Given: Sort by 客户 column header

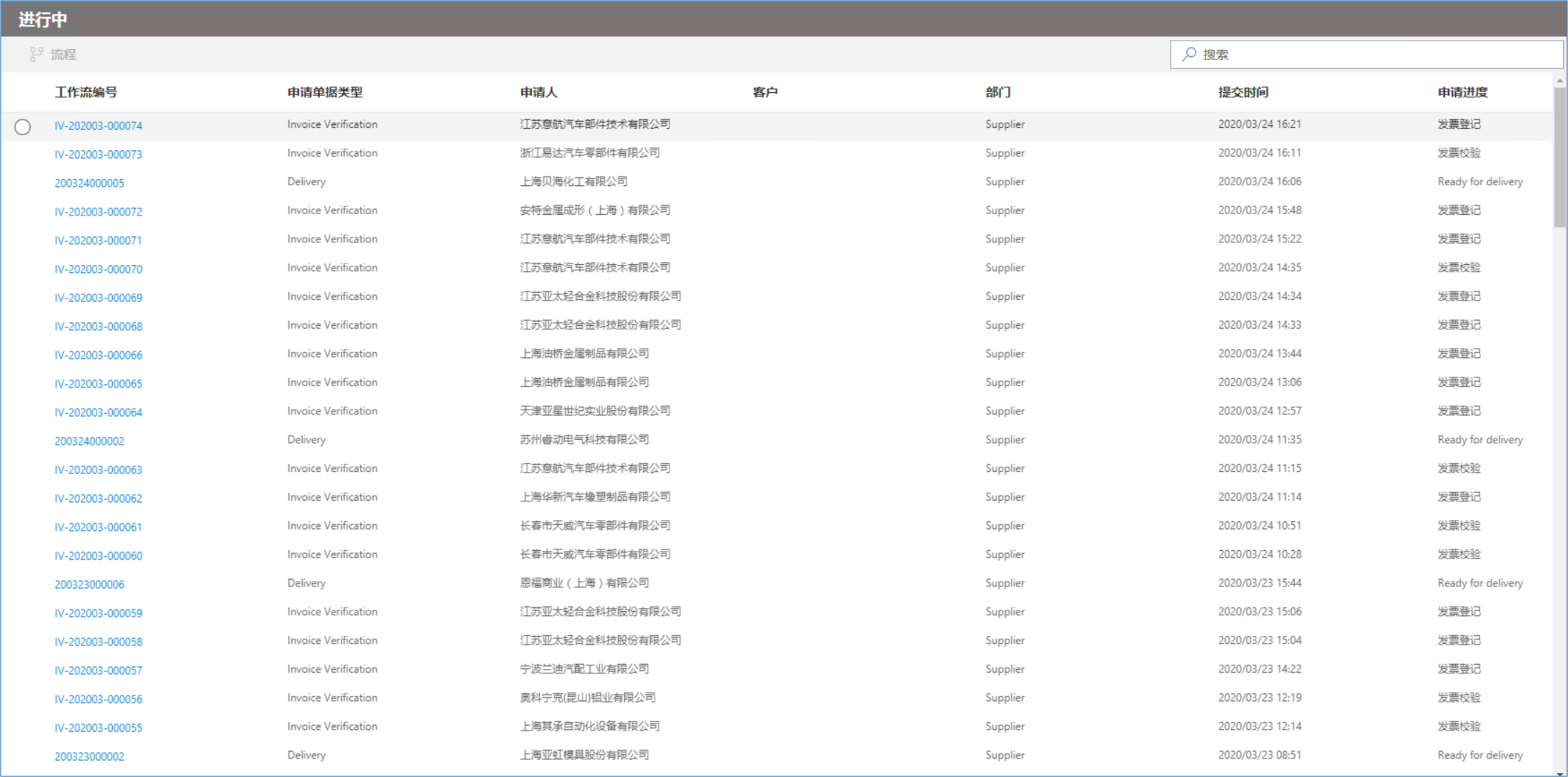Looking at the screenshot, I should pyautogui.click(x=765, y=92).
